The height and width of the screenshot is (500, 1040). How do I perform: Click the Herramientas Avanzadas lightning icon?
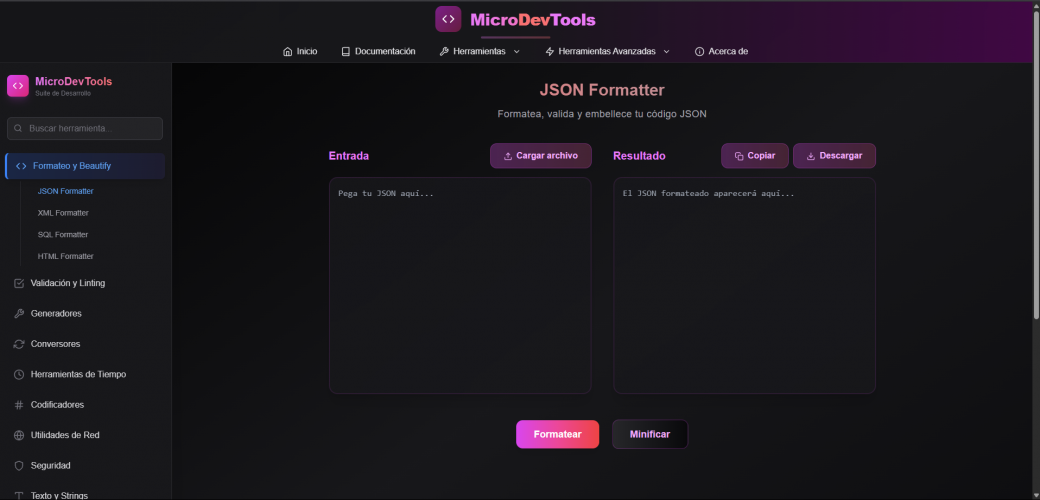click(549, 52)
